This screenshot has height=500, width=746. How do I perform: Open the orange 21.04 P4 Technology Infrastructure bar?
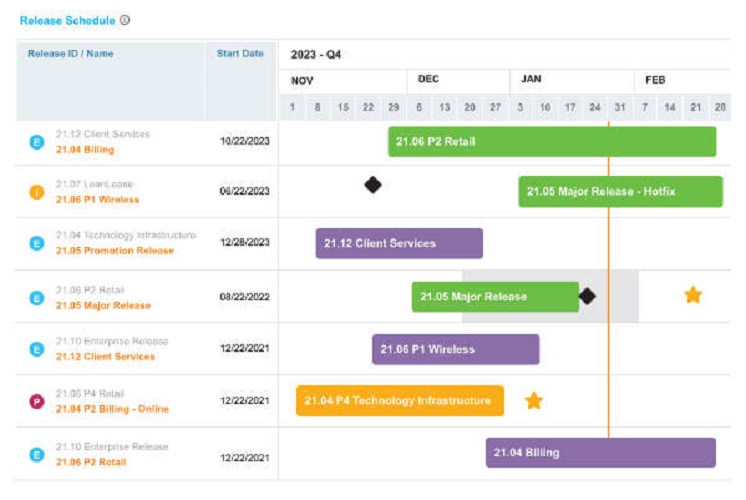click(400, 401)
